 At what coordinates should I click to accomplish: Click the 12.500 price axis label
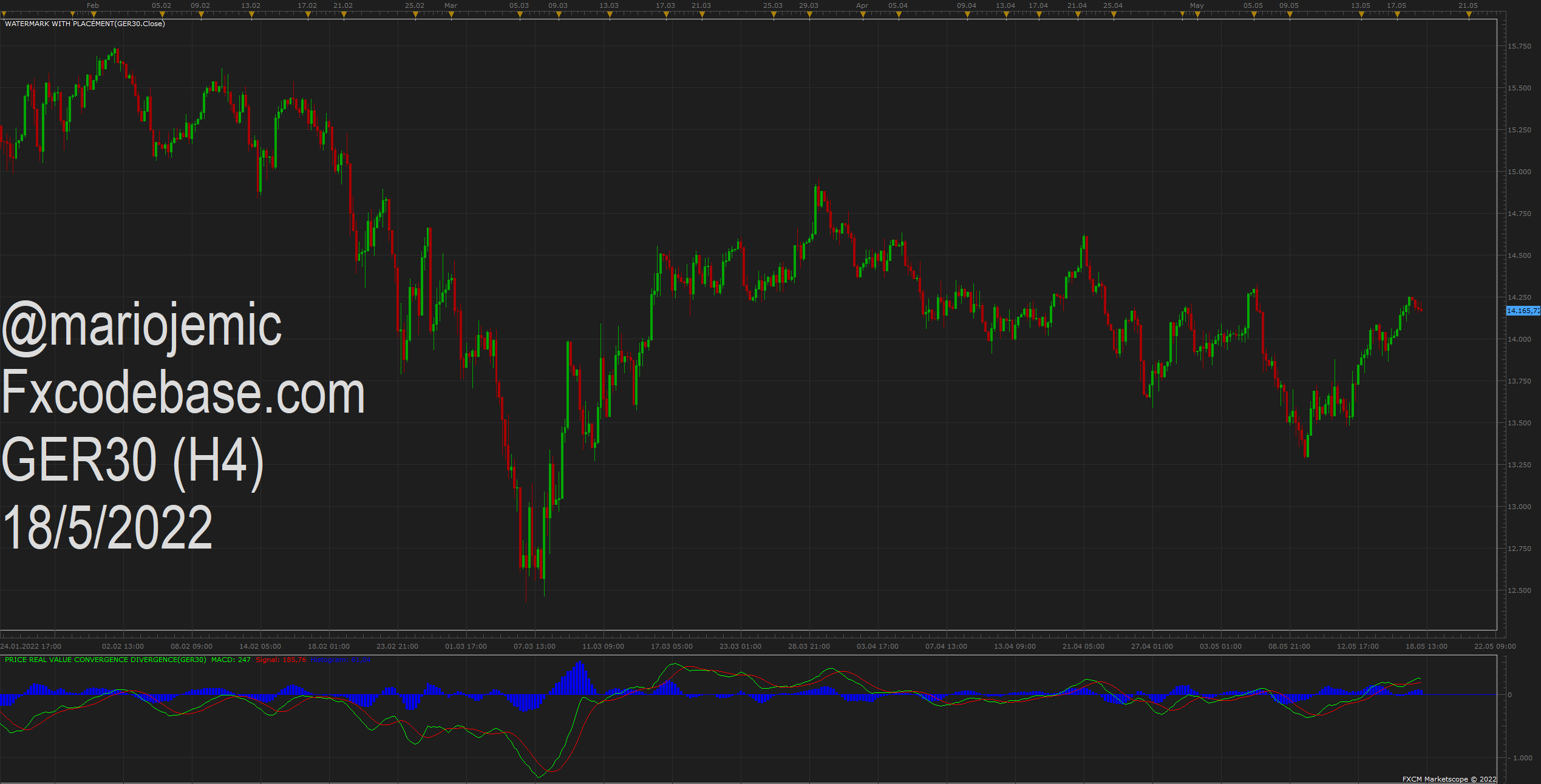pyautogui.click(x=1520, y=590)
